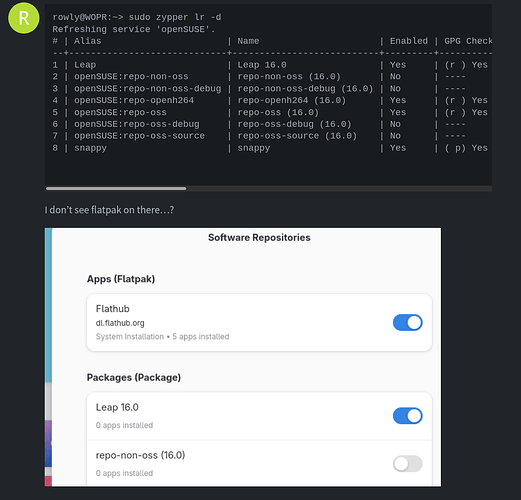Click the 'dl.flathub.org' address text
521x500 pixels.
pyautogui.click(x=120, y=323)
